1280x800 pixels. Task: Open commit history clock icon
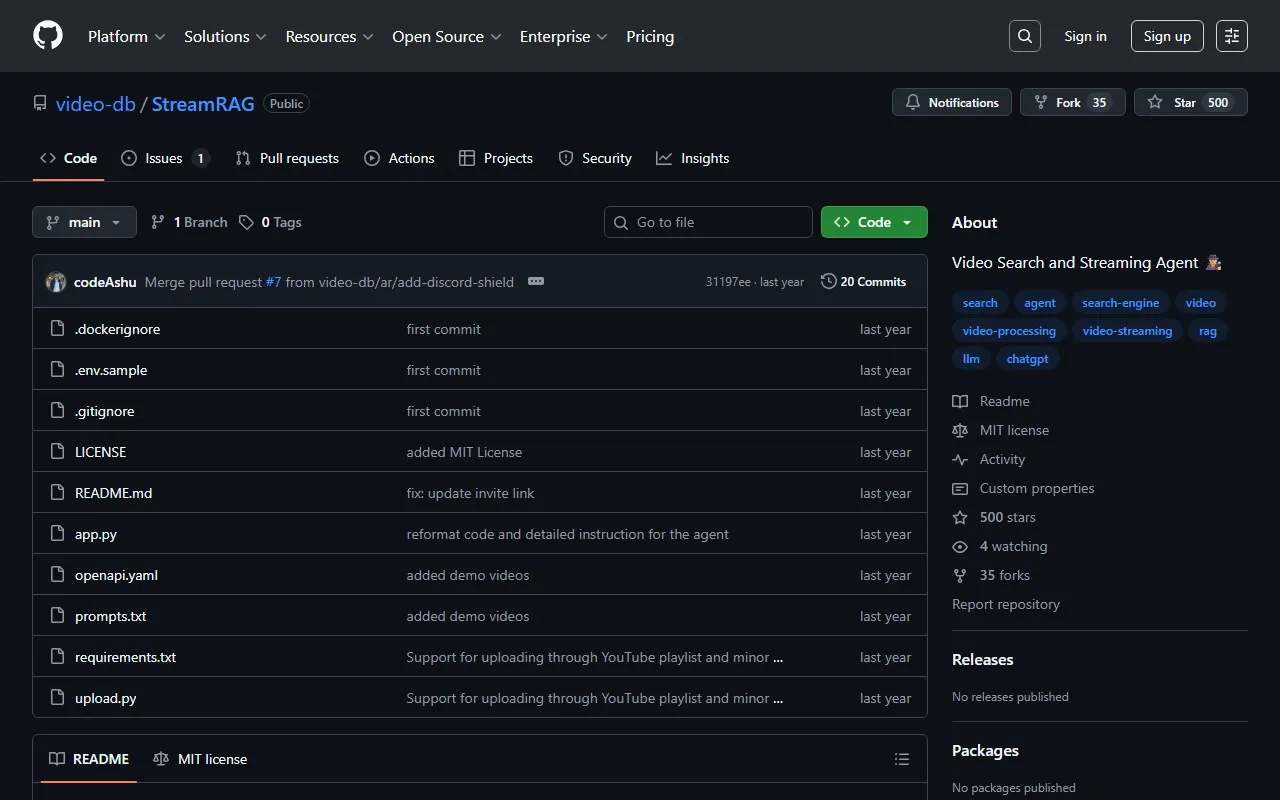828,282
